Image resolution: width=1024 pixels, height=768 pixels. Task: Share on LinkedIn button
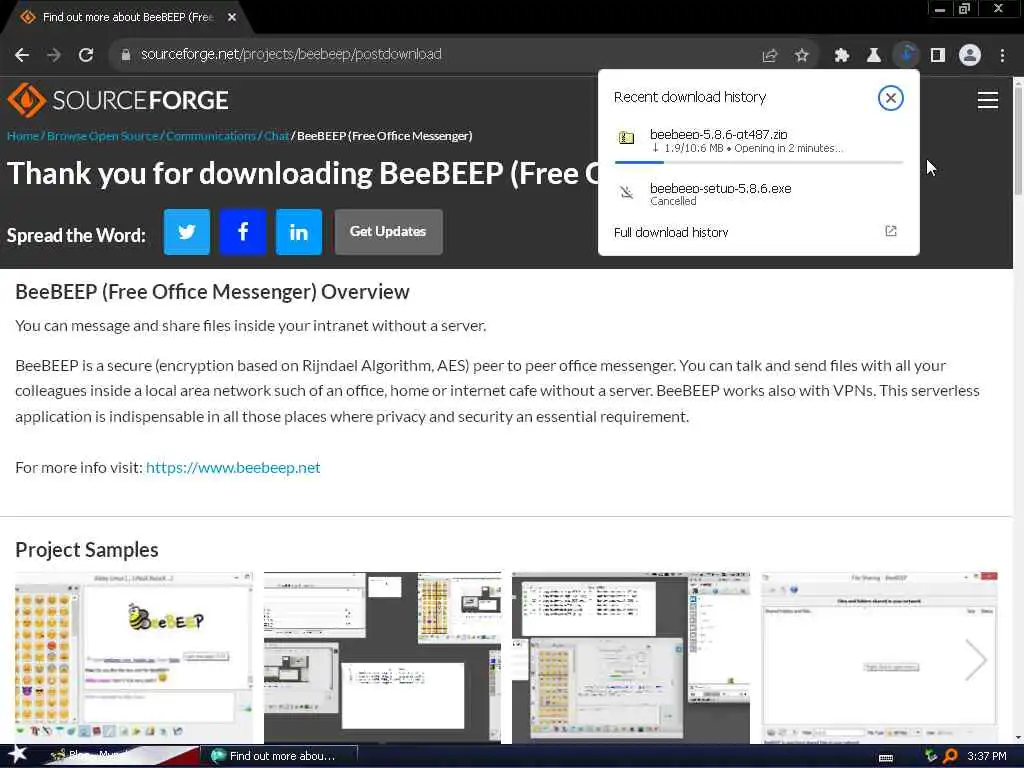click(x=299, y=232)
